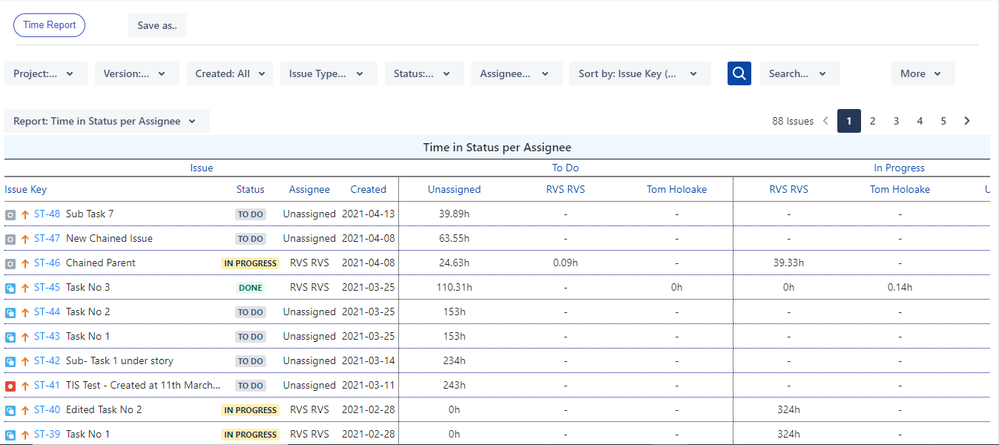This screenshot has width=999, height=445.
Task: Open the ST-47 issue link
Action: 47,239
